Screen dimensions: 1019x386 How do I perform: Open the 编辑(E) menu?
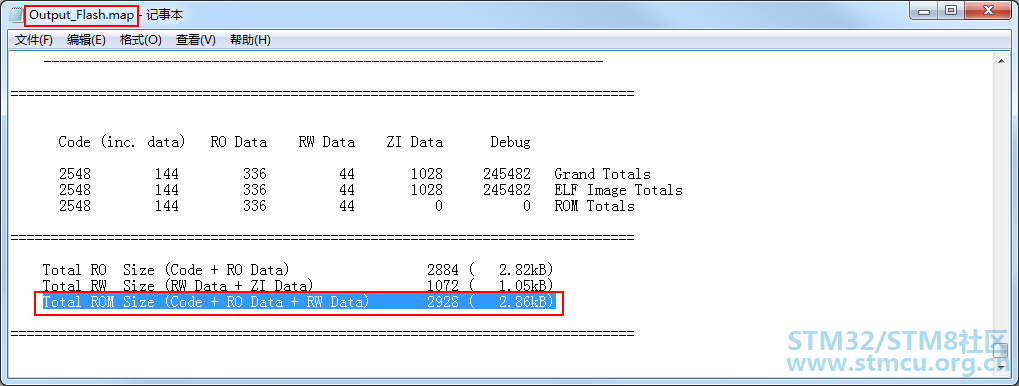(86, 40)
